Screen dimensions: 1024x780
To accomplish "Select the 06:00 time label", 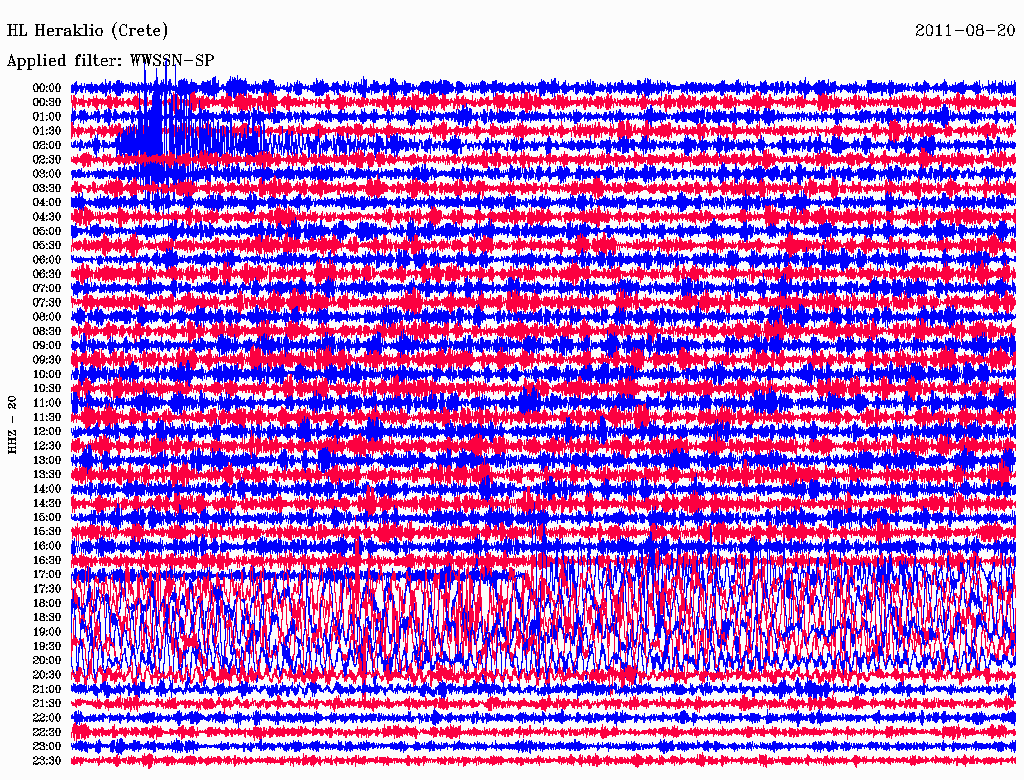I will (x=47, y=259).
